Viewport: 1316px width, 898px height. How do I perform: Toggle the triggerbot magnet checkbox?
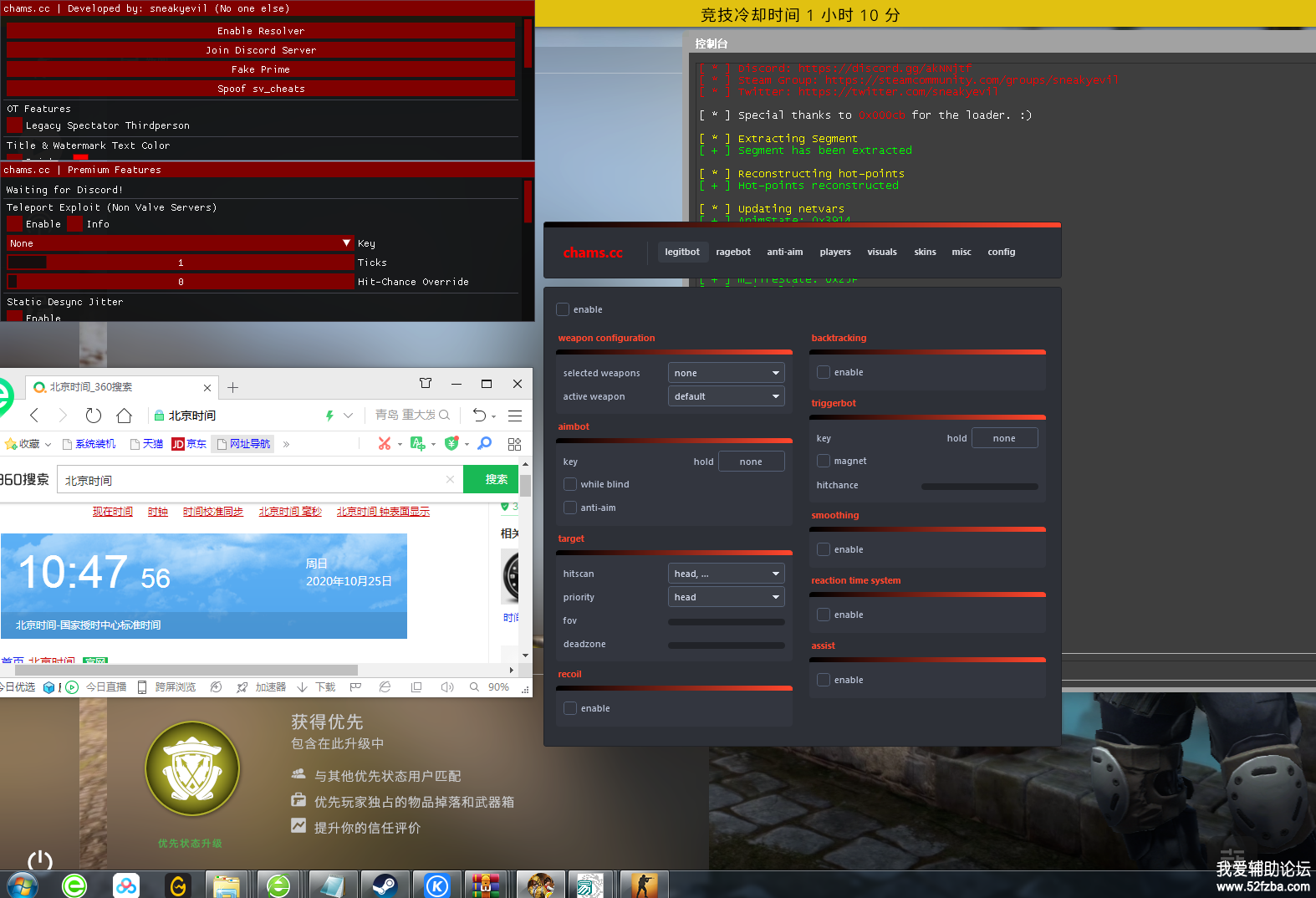tap(824, 462)
